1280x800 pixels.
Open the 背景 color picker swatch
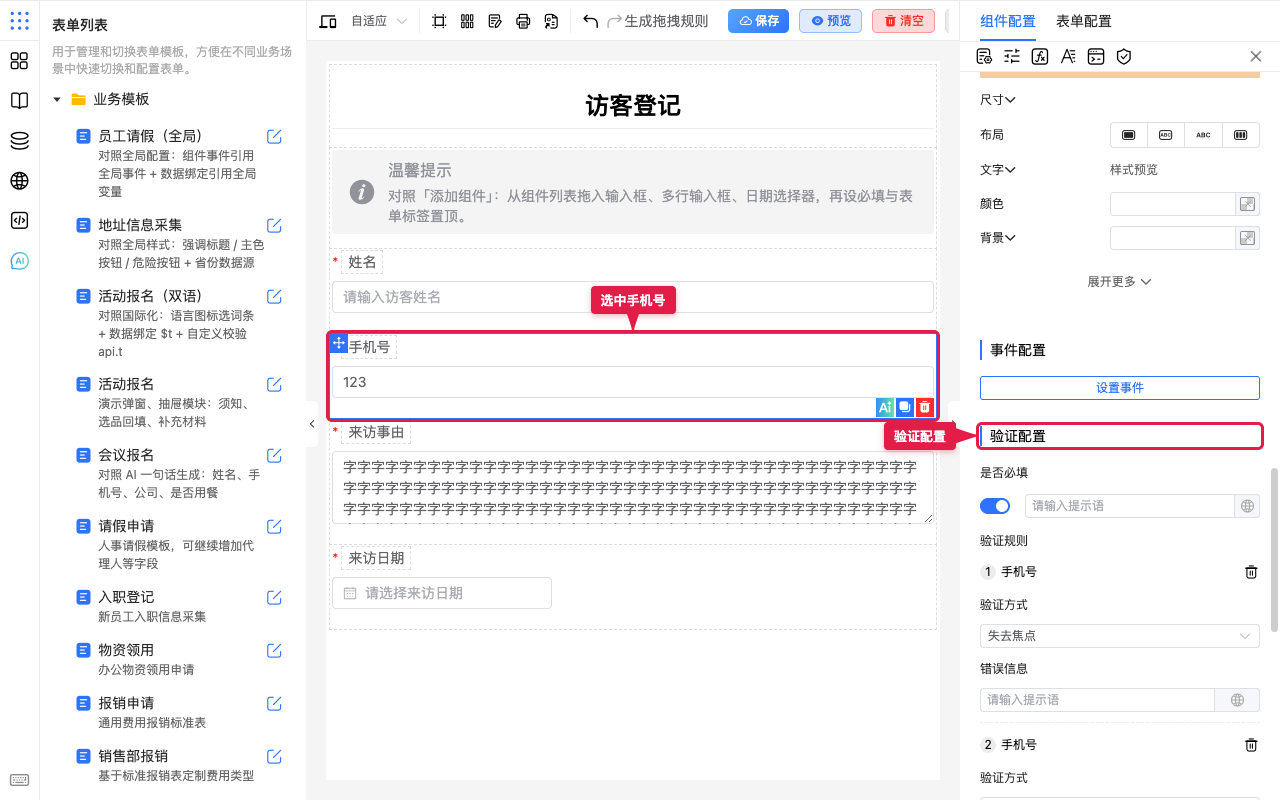click(1247, 238)
